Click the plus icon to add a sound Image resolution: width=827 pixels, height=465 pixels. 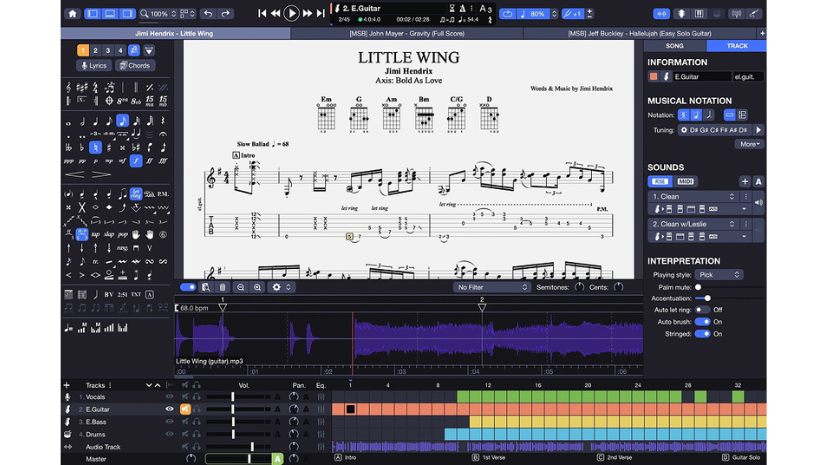[x=744, y=181]
